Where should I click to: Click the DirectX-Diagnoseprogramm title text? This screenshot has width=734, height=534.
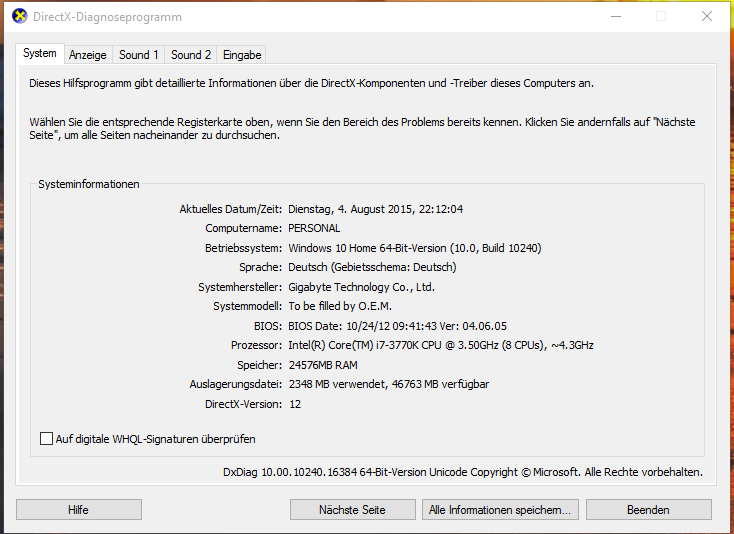pyautogui.click(x=107, y=17)
